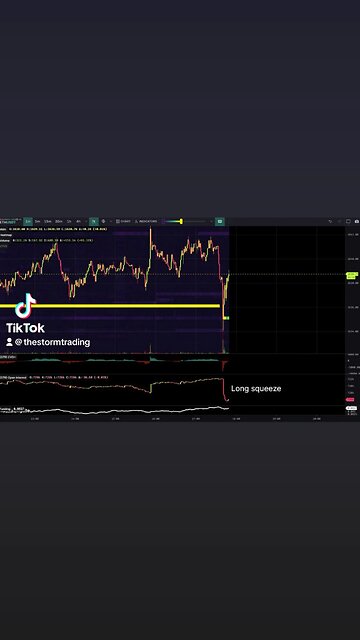Take a chart snapshot with camera icon
360x640 pixels.
coord(357,221)
